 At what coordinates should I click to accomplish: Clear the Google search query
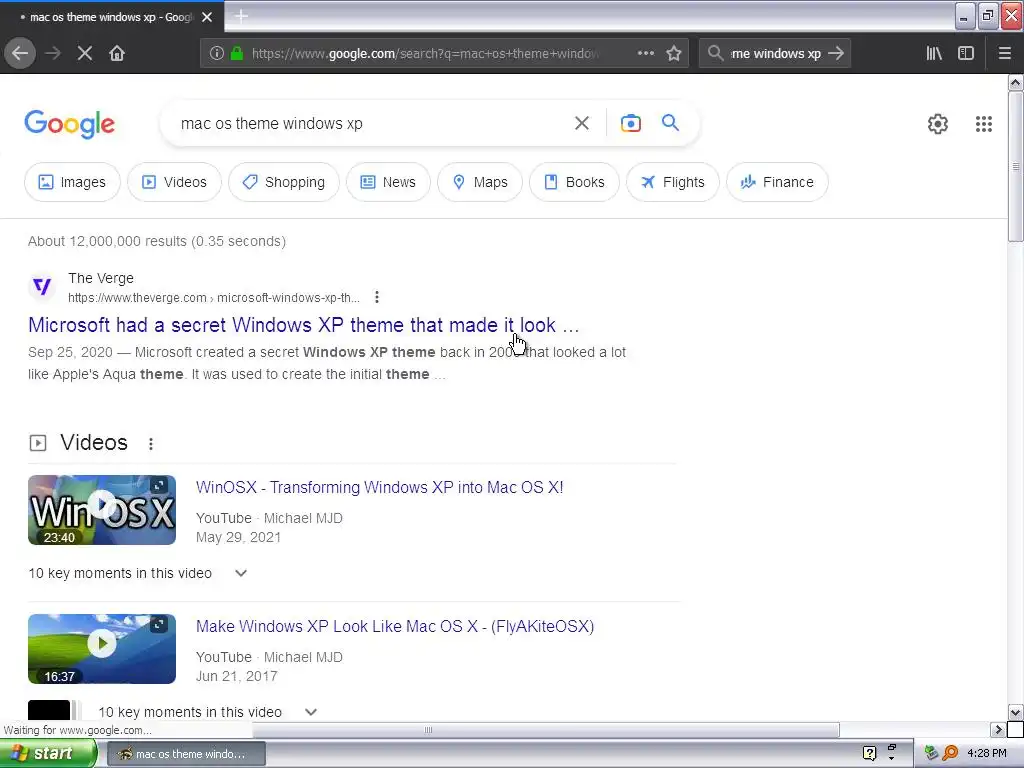(x=581, y=123)
